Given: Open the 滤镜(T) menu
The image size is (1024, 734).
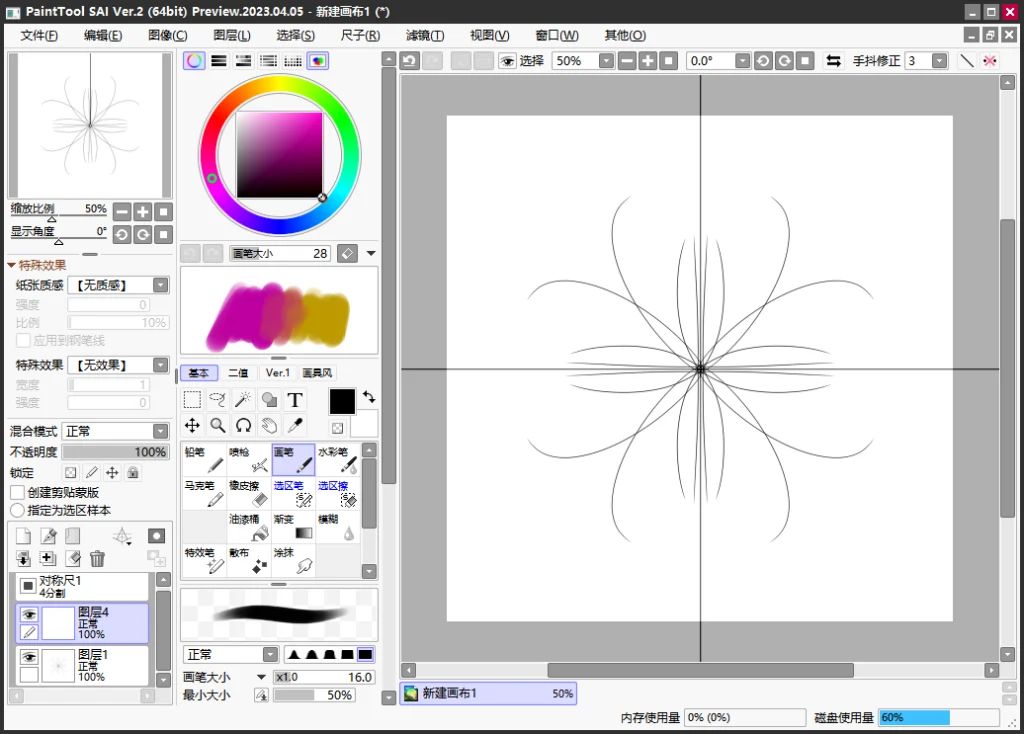Looking at the screenshot, I should click(425, 35).
